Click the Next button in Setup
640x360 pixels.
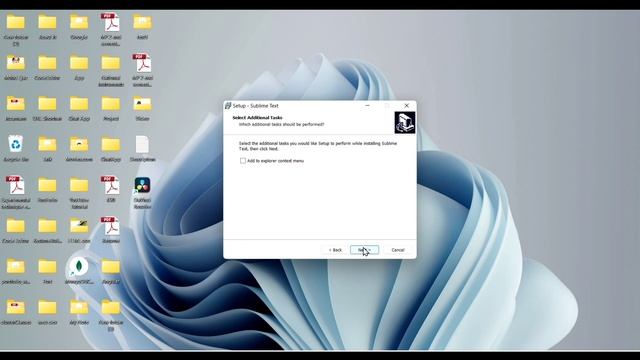point(364,250)
